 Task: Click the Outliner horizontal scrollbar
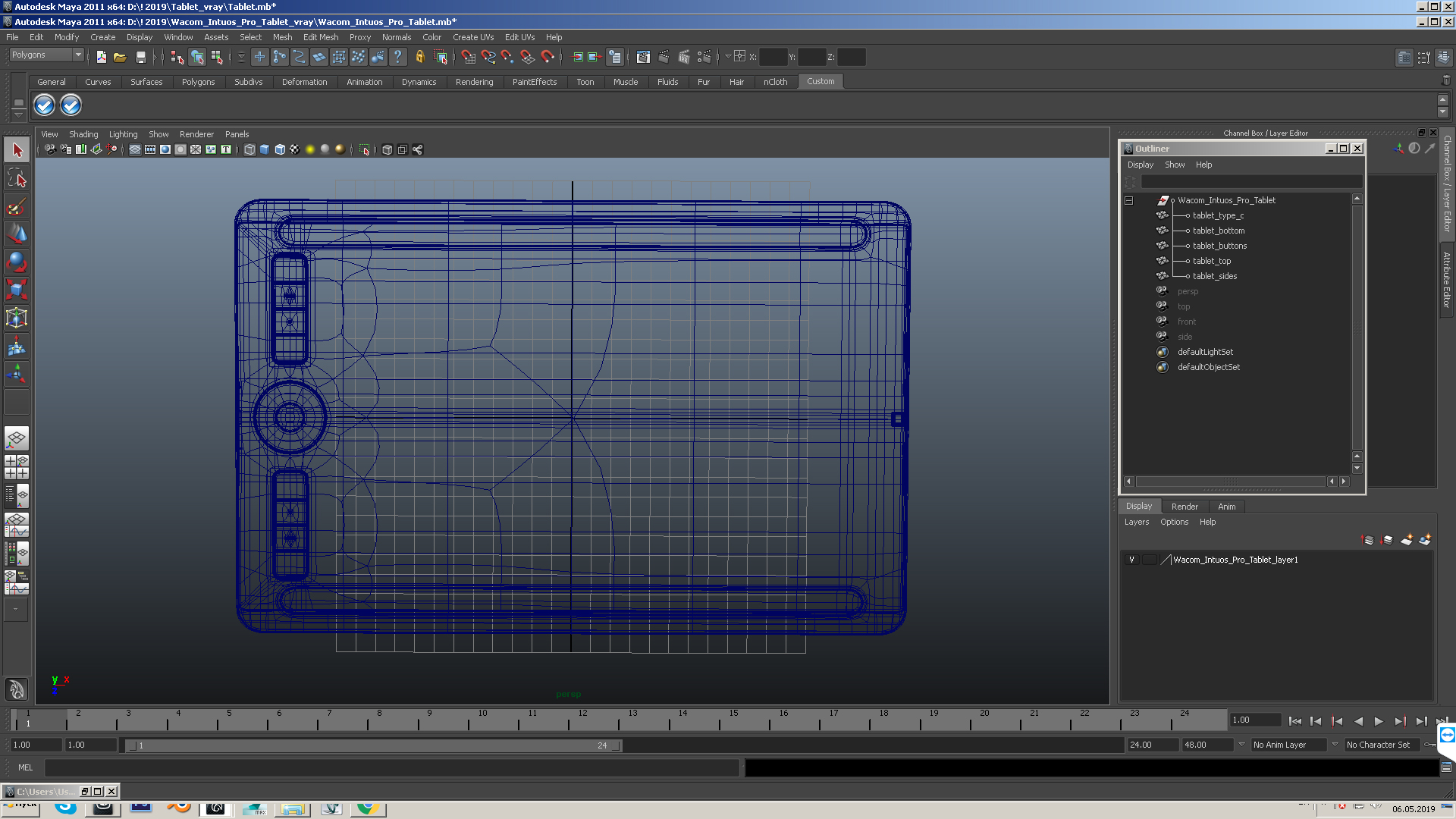pyautogui.click(x=1231, y=482)
